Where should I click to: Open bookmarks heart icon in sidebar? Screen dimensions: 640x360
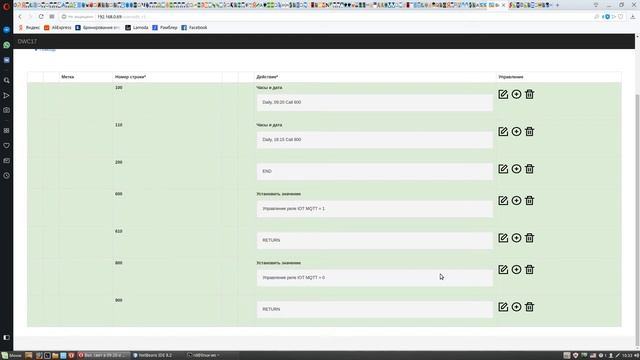(7, 146)
